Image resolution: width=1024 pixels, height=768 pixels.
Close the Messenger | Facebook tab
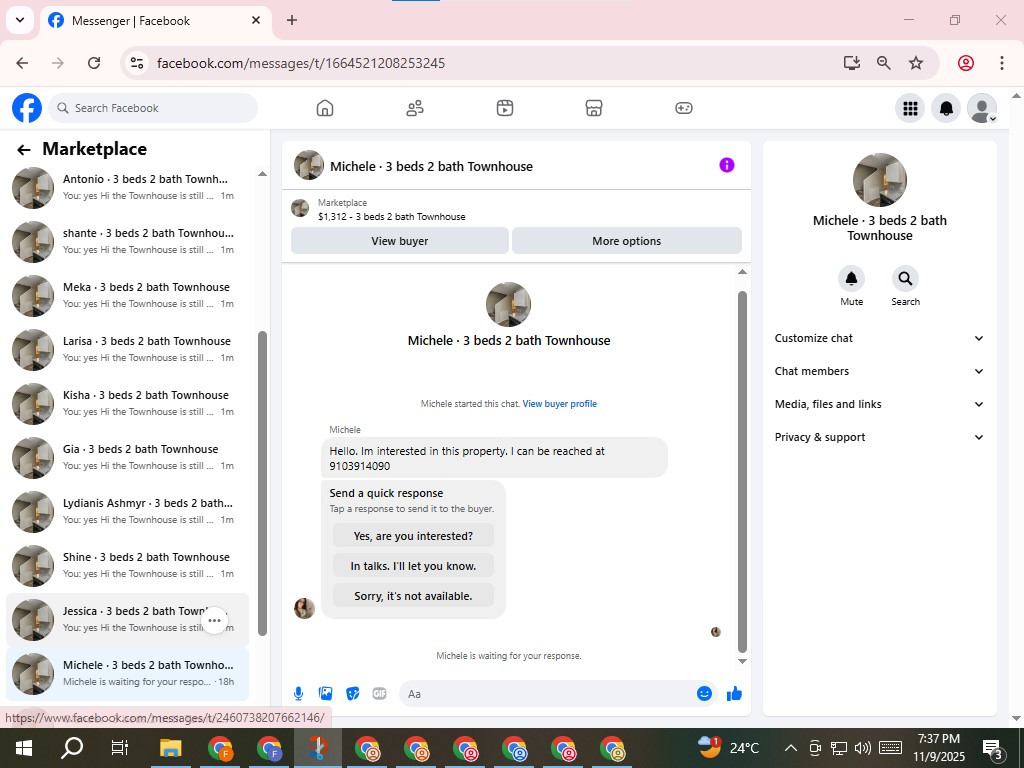tap(256, 20)
